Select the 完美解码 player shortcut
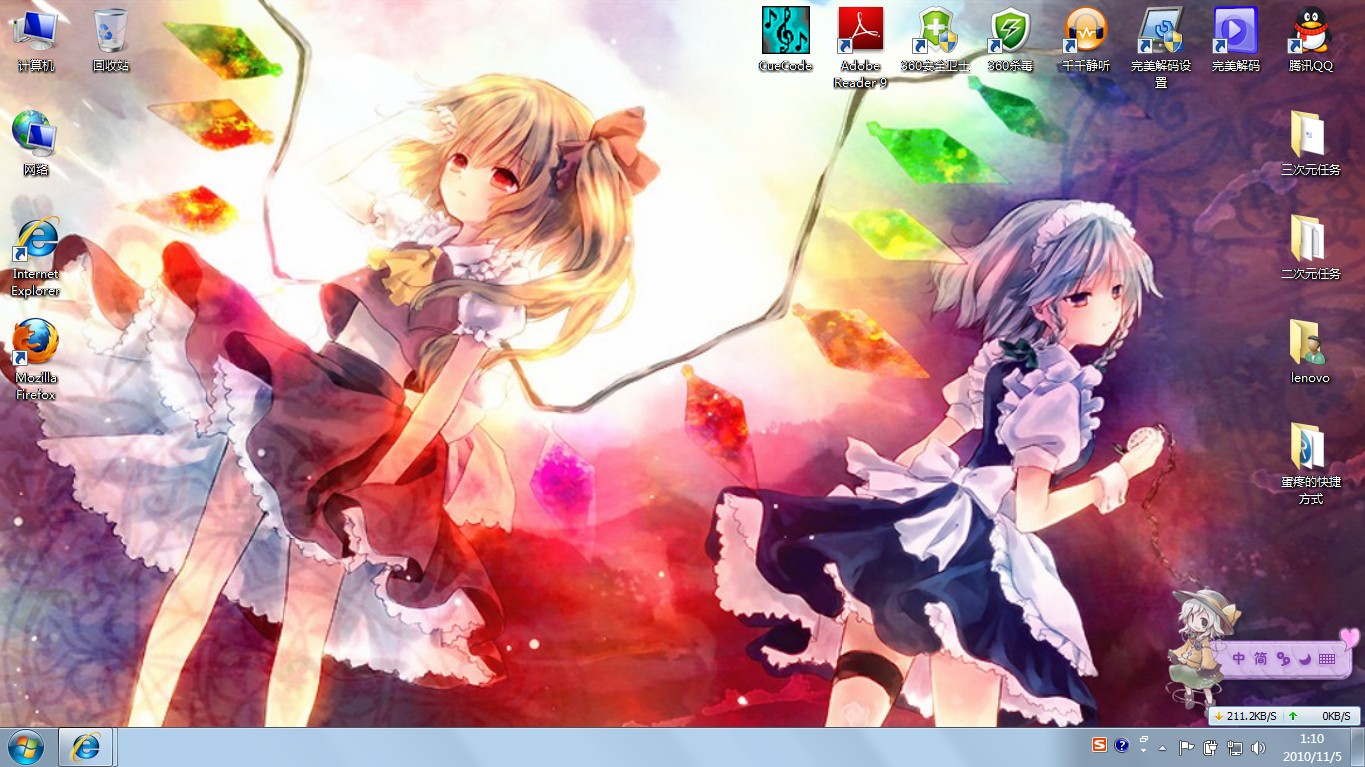The height and width of the screenshot is (767, 1365). click(x=1236, y=38)
